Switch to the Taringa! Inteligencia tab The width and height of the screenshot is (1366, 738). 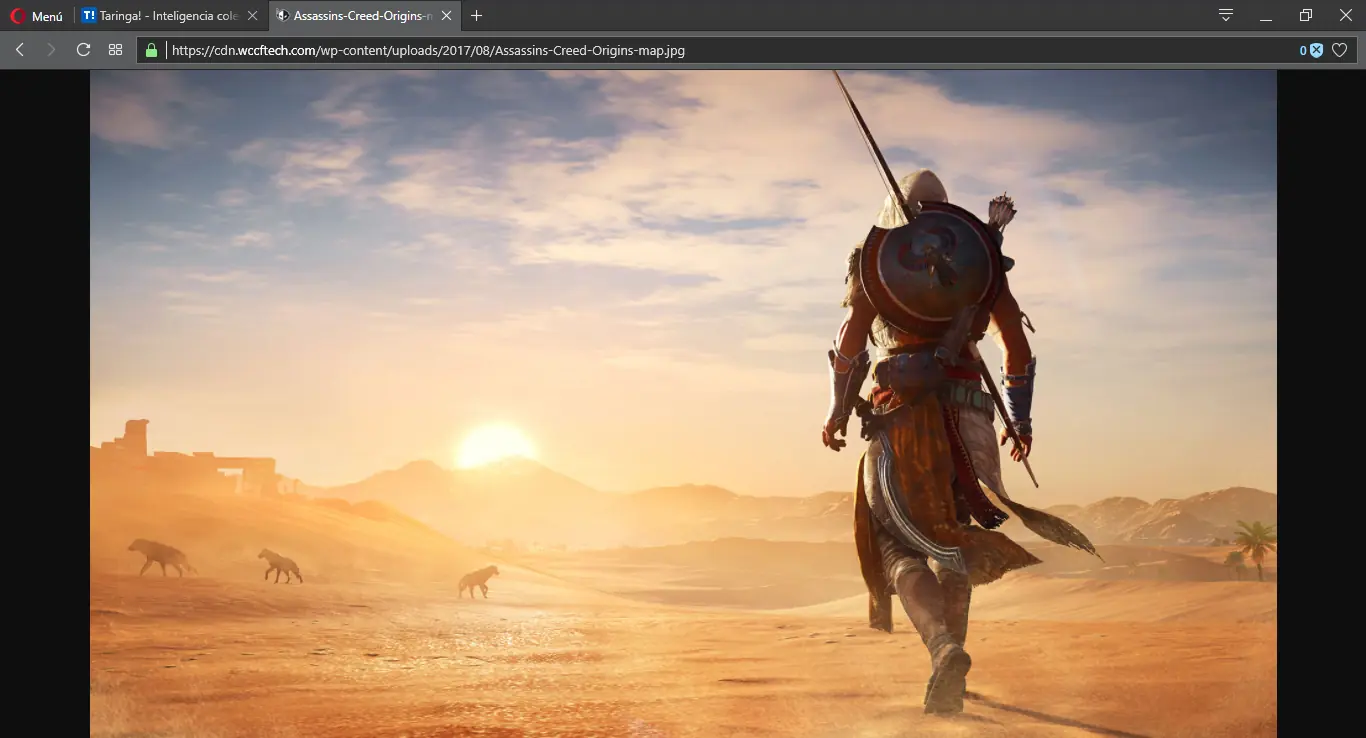(x=167, y=16)
